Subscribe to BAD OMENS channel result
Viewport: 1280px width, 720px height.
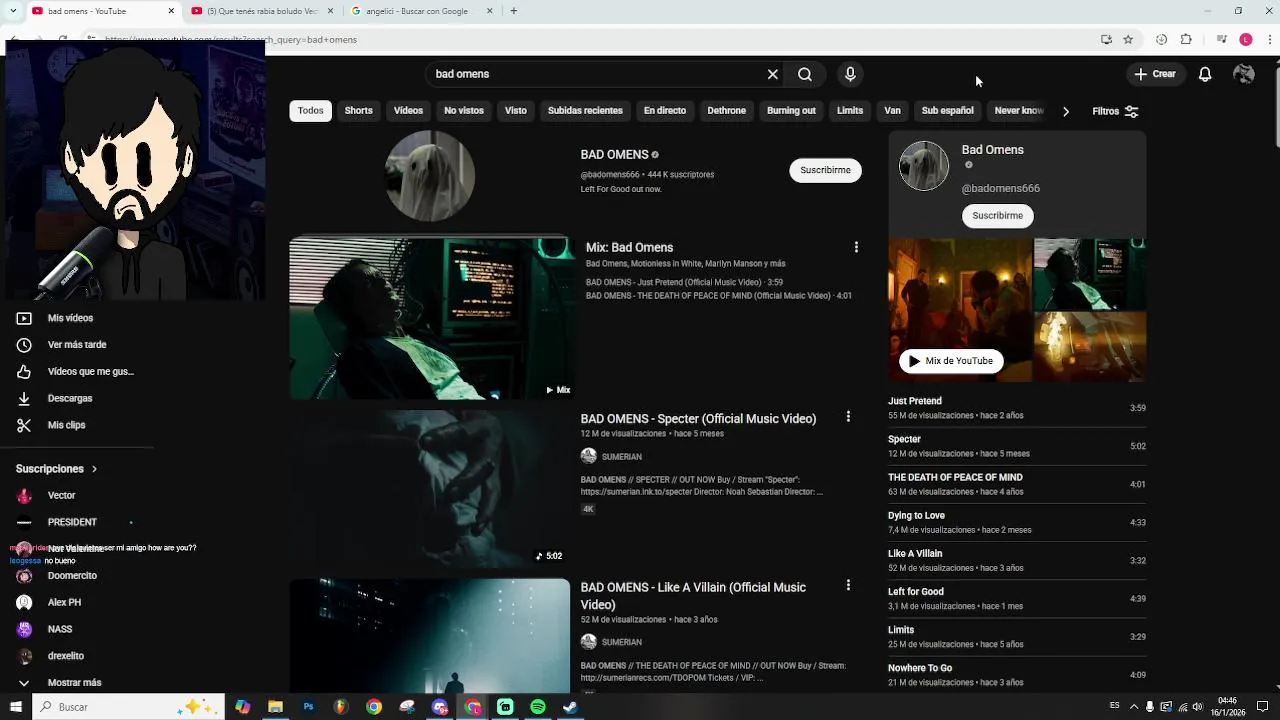click(825, 170)
